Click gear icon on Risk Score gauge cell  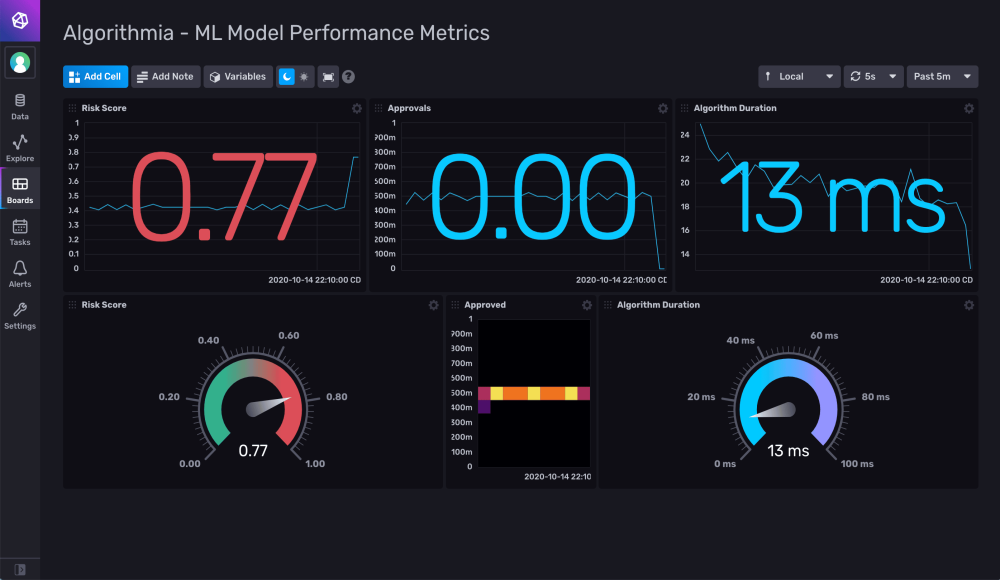coord(433,305)
